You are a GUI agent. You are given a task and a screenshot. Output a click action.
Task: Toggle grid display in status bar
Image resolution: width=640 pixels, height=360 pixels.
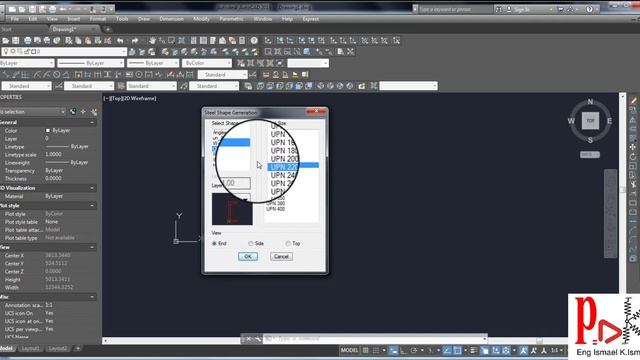(366, 350)
